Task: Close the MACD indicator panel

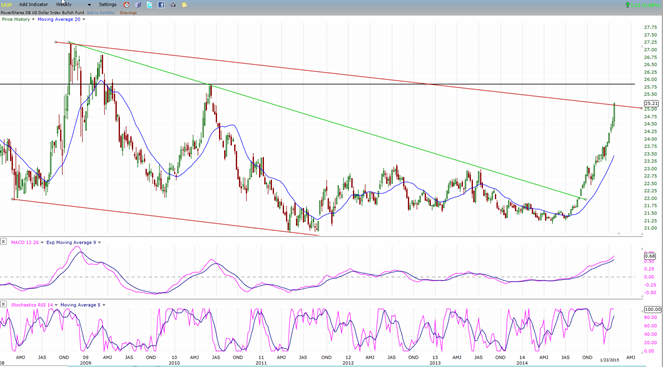Action: (3, 242)
